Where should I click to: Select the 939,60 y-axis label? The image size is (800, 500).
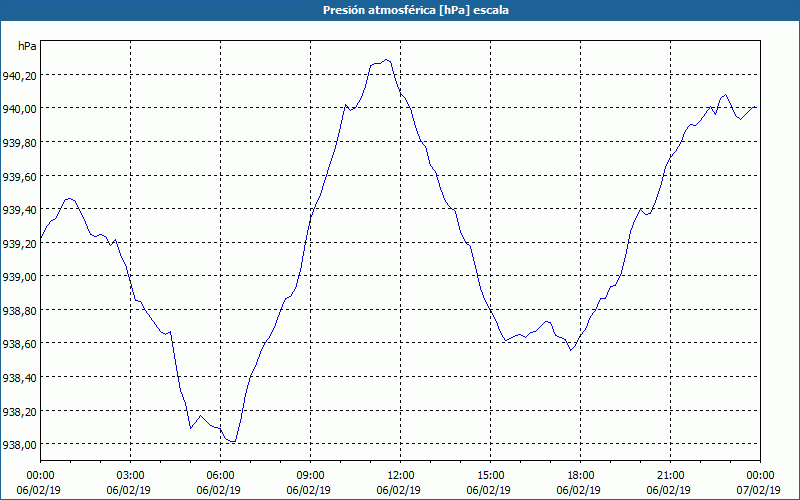coord(18,176)
